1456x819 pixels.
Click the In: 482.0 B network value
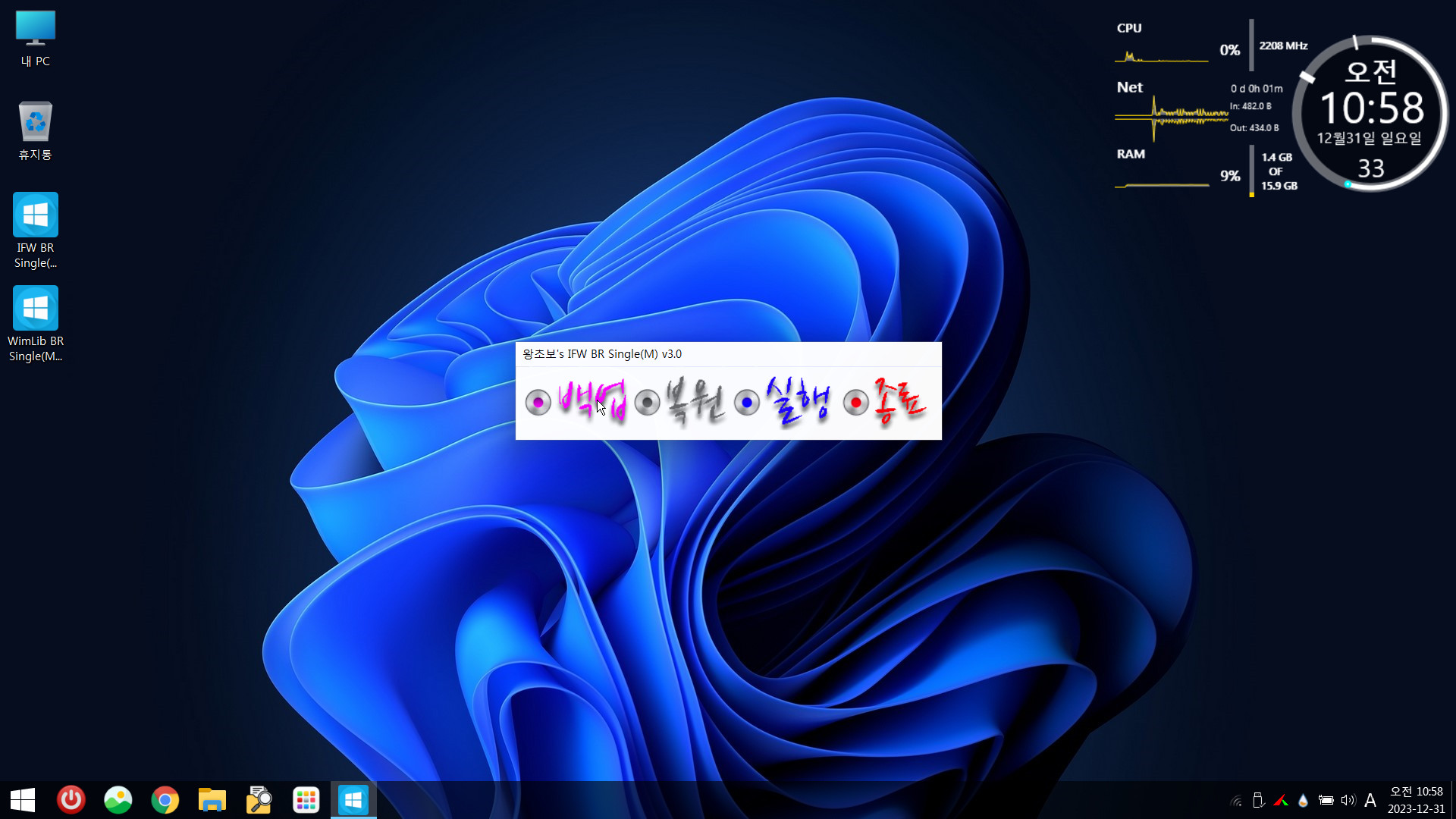(1250, 106)
